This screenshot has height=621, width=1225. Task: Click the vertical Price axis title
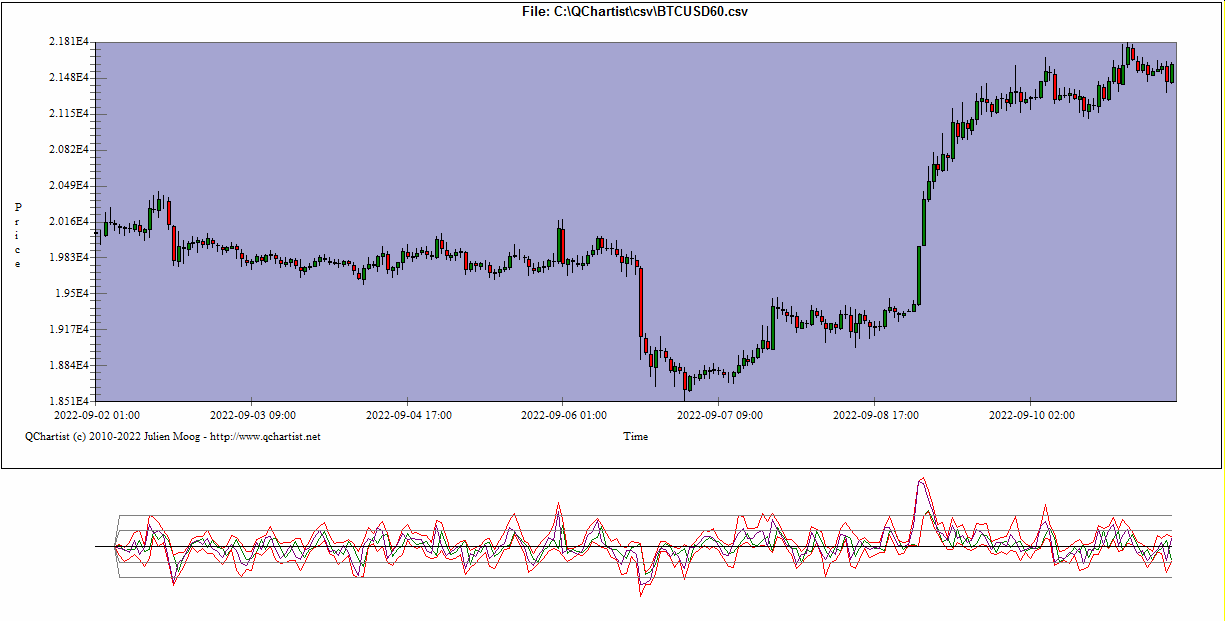click(x=17, y=235)
